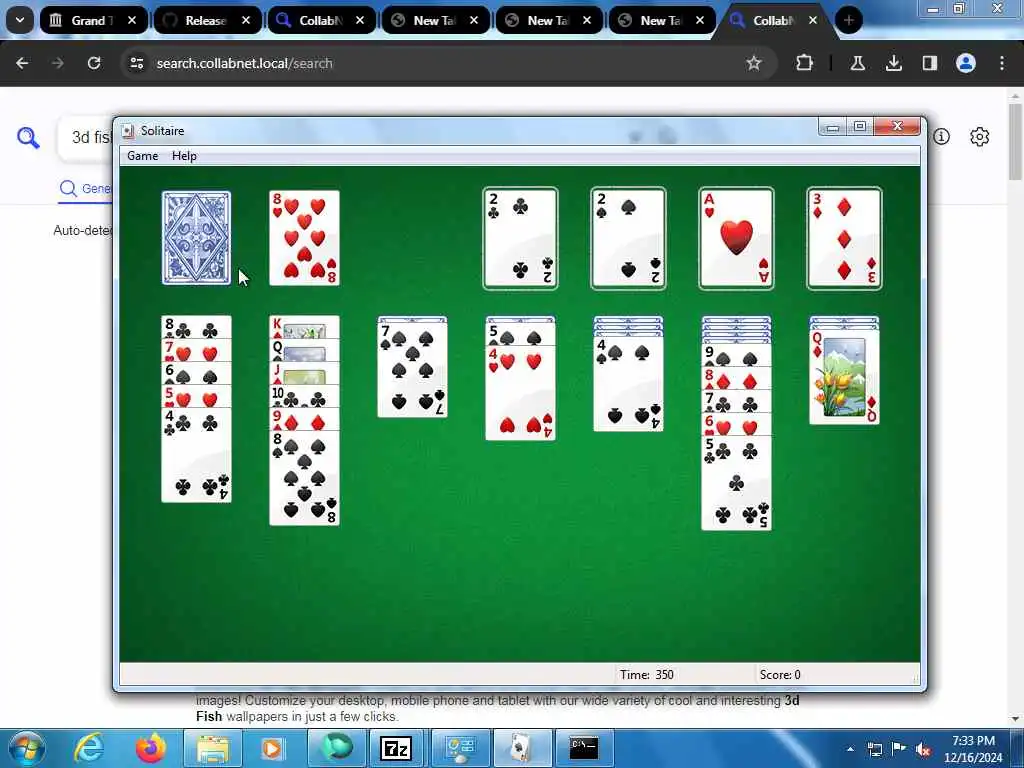Open search page settings gear
The height and width of the screenshot is (768, 1024).
pos(979,136)
